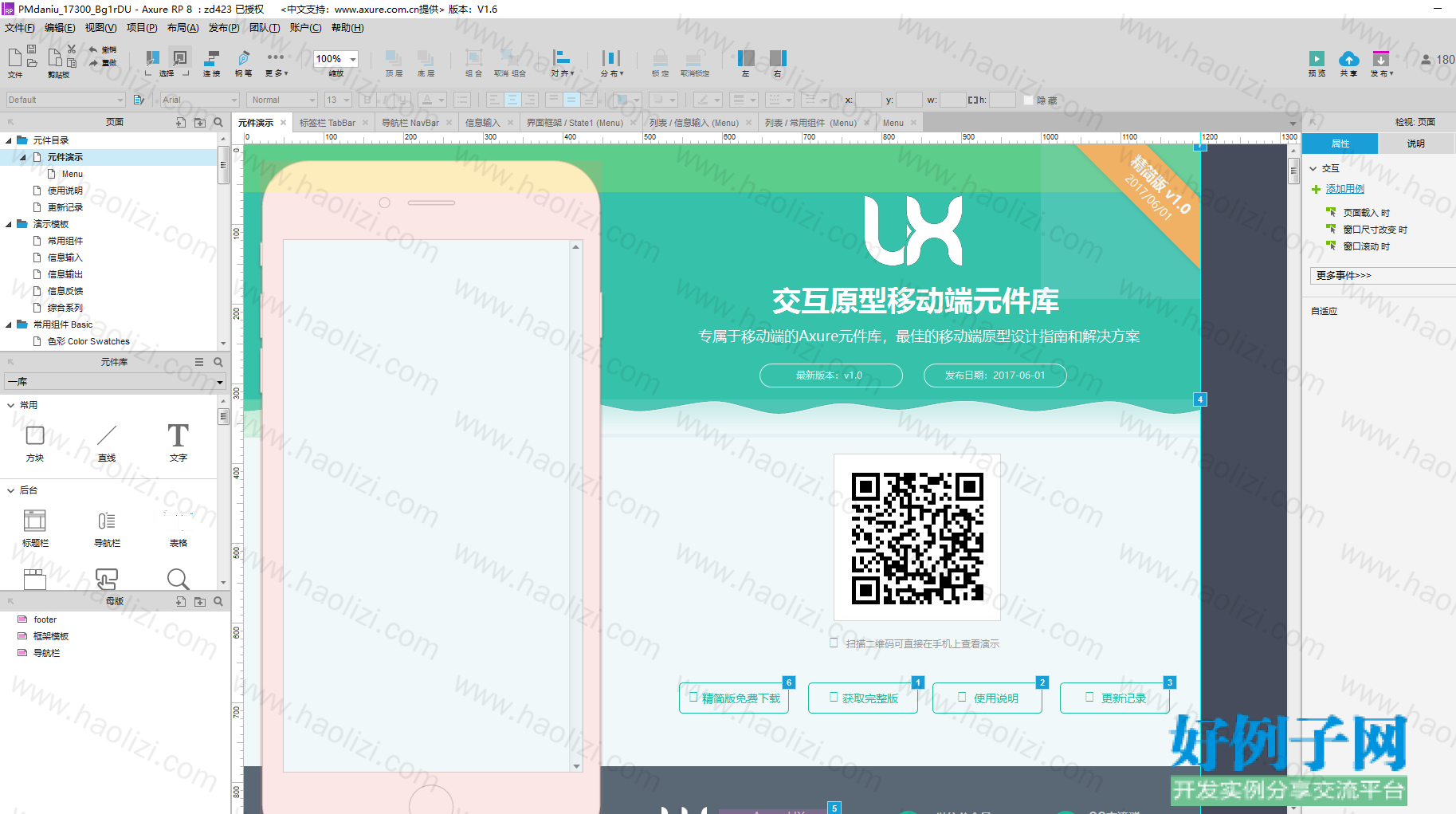Select the 方块 rectangle widget
The width and height of the screenshot is (1456, 814).
click(x=35, y=442)
